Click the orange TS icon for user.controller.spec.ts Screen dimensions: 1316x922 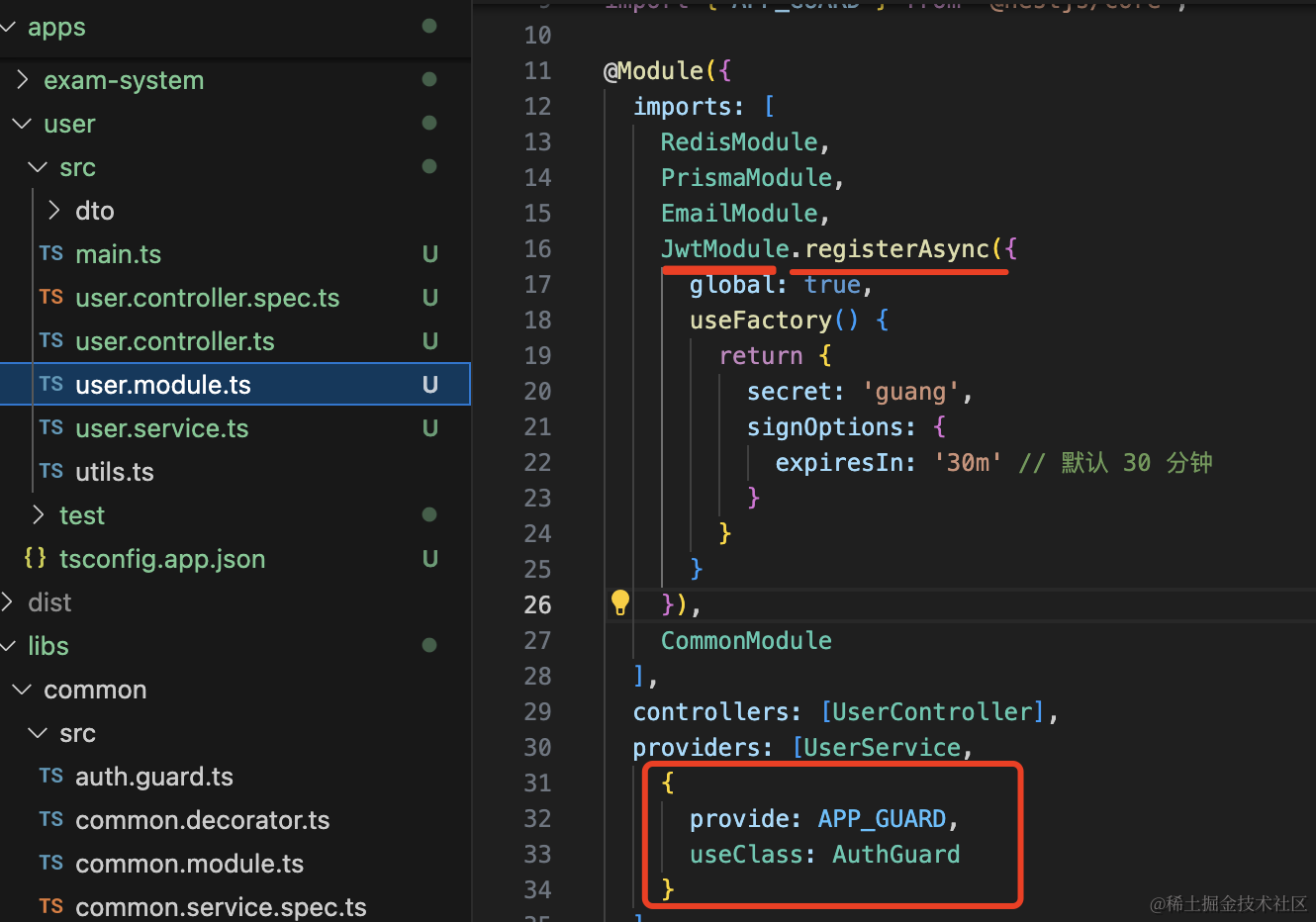click(x=51, y=298)
